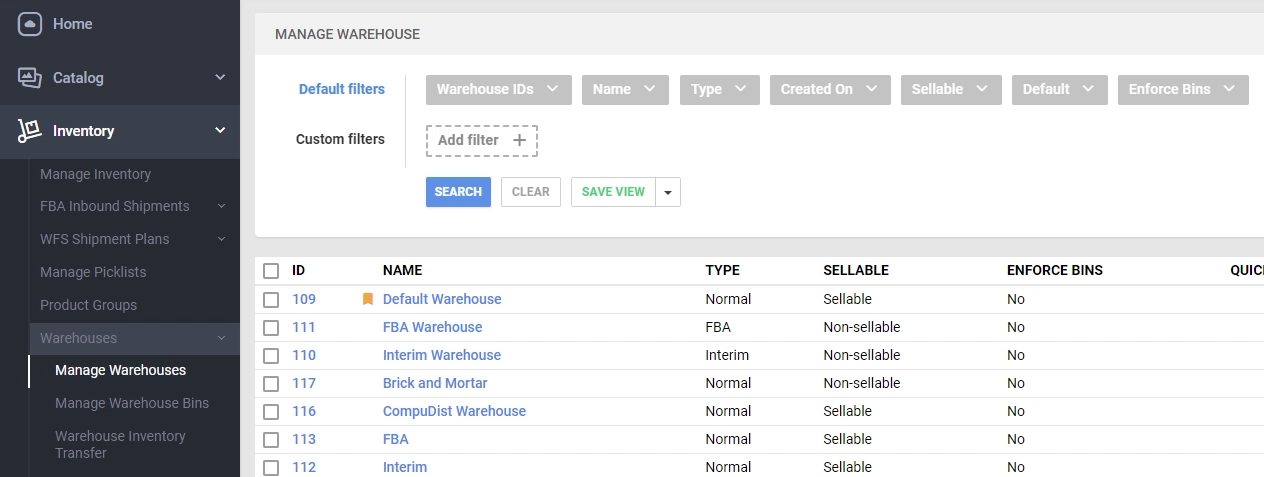Open the warehouse named FBA

click(396, 439)
